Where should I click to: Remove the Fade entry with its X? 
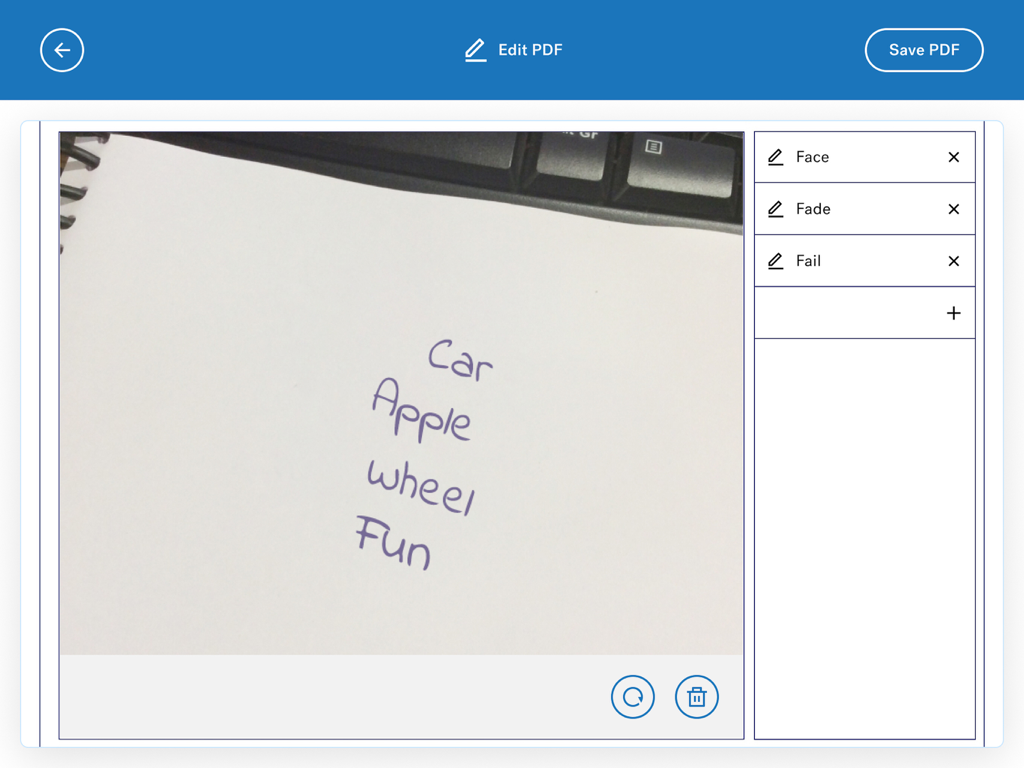click(x=954, y=209)
